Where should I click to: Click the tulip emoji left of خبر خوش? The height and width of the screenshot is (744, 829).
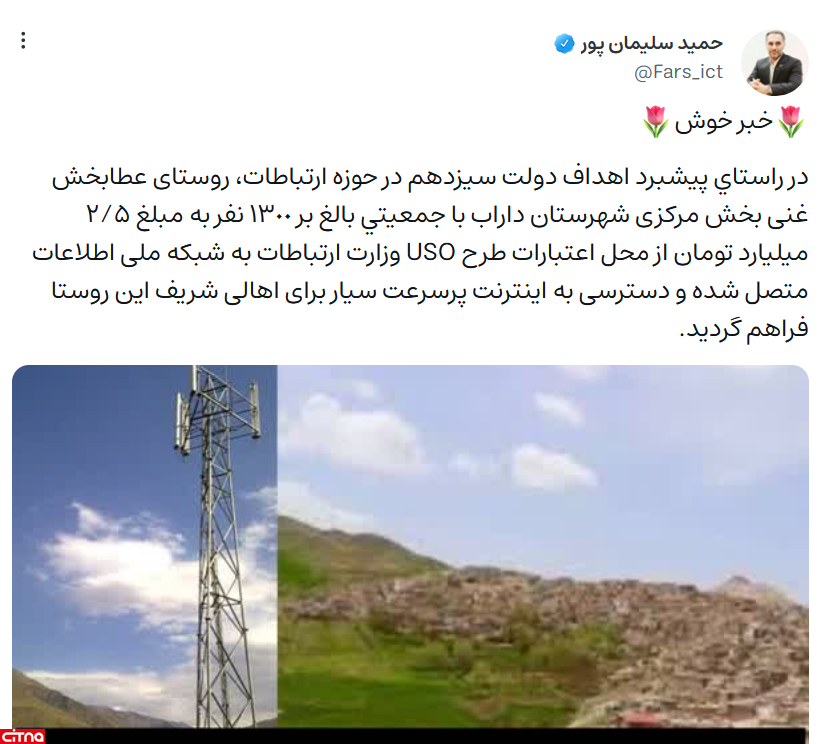click(x=656, y=121)
